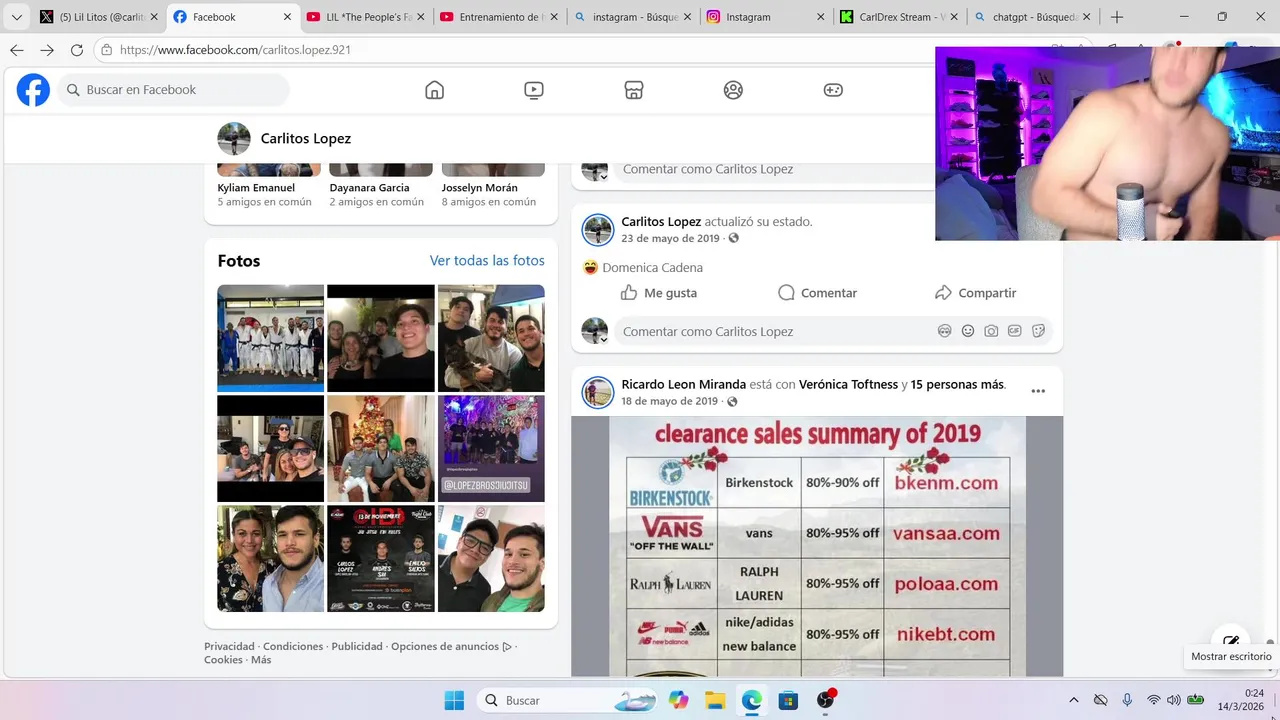Insert avatar sticker in comment box

(944, 331)
